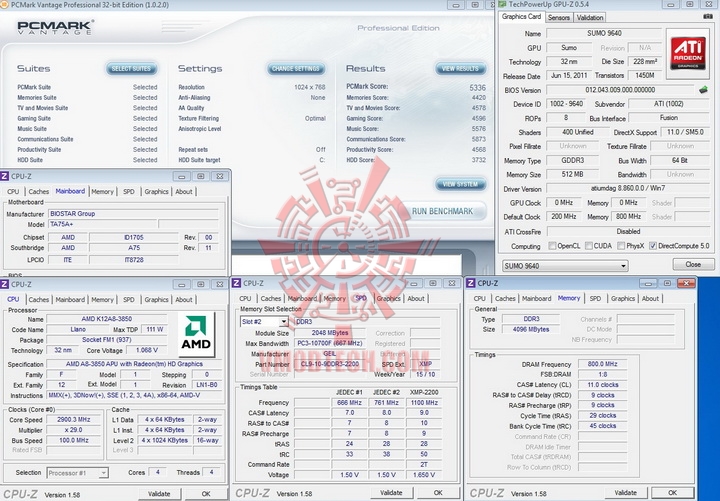720x501 pixels.
Task: Click the Z icon of the CPU-Z CPU window
Action: (5, 284)
